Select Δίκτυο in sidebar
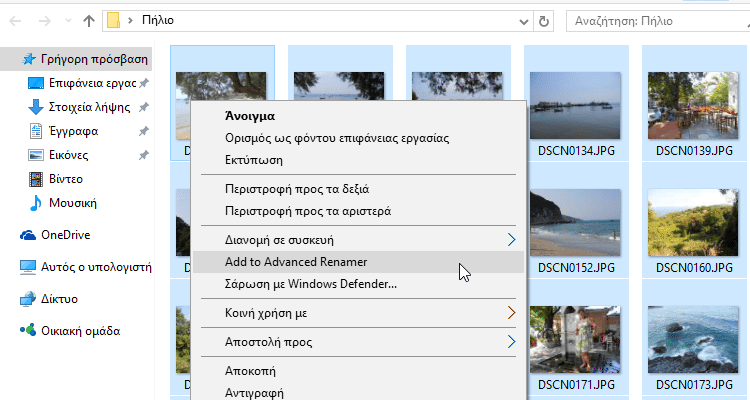Image resolution: width=750 pixels, height=400 pixels. (x=59, y=299)
